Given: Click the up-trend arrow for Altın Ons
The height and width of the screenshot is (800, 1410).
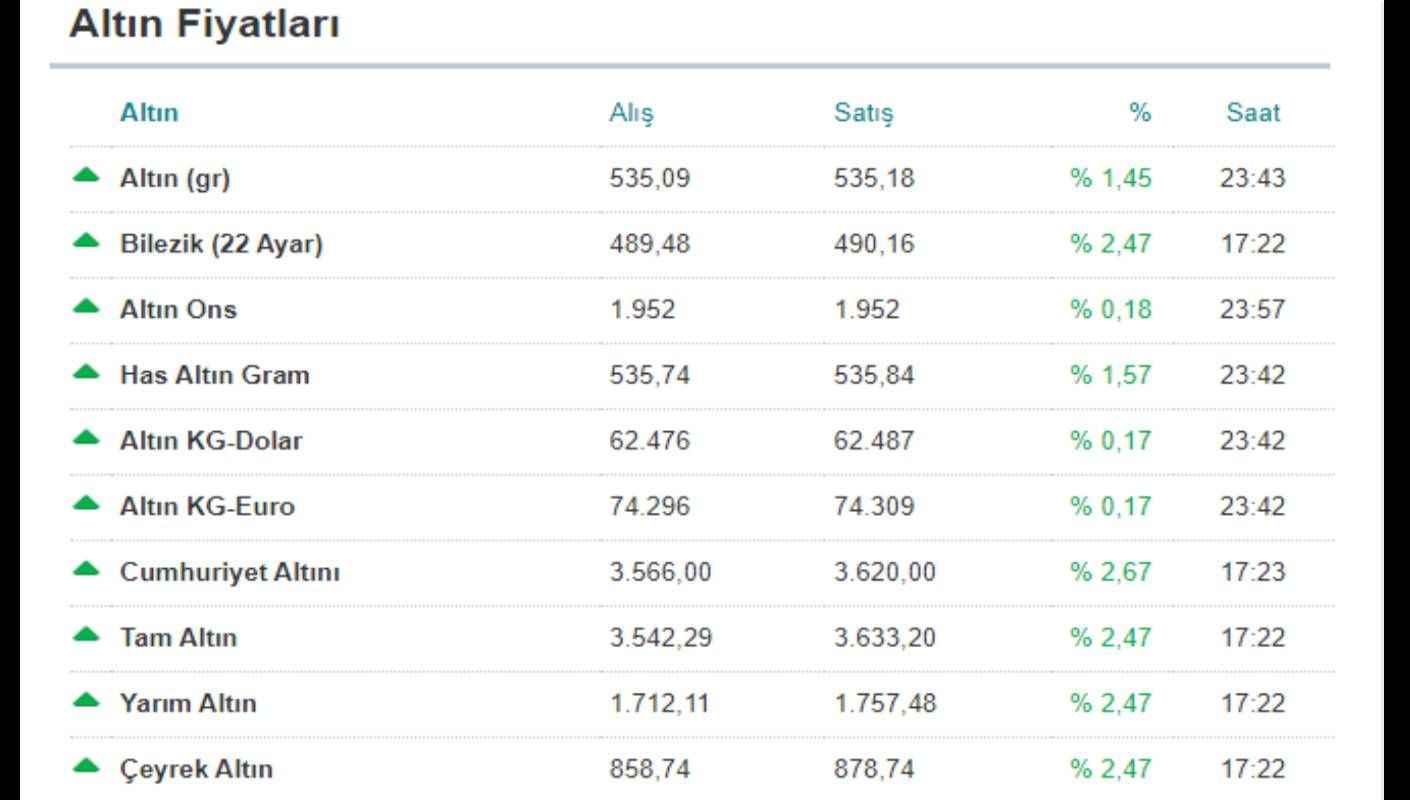Looking at the screenshot, I should [x=87, y=307].
